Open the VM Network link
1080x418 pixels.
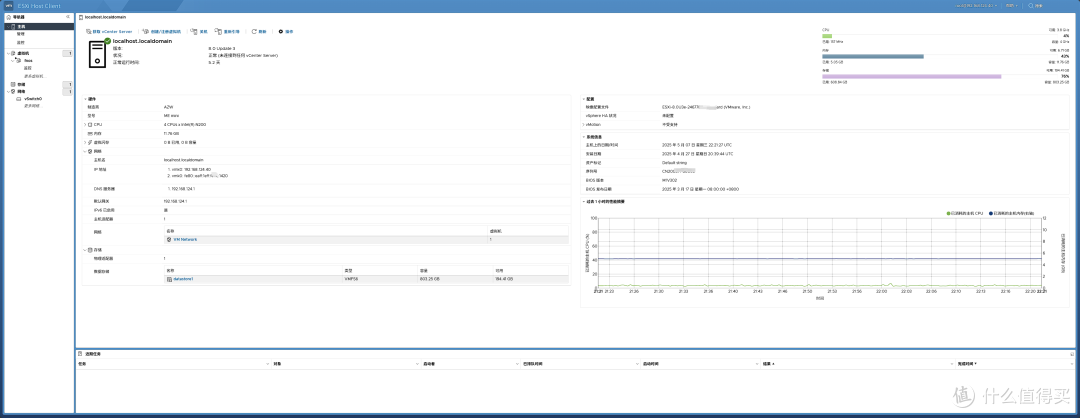(185, 239)
